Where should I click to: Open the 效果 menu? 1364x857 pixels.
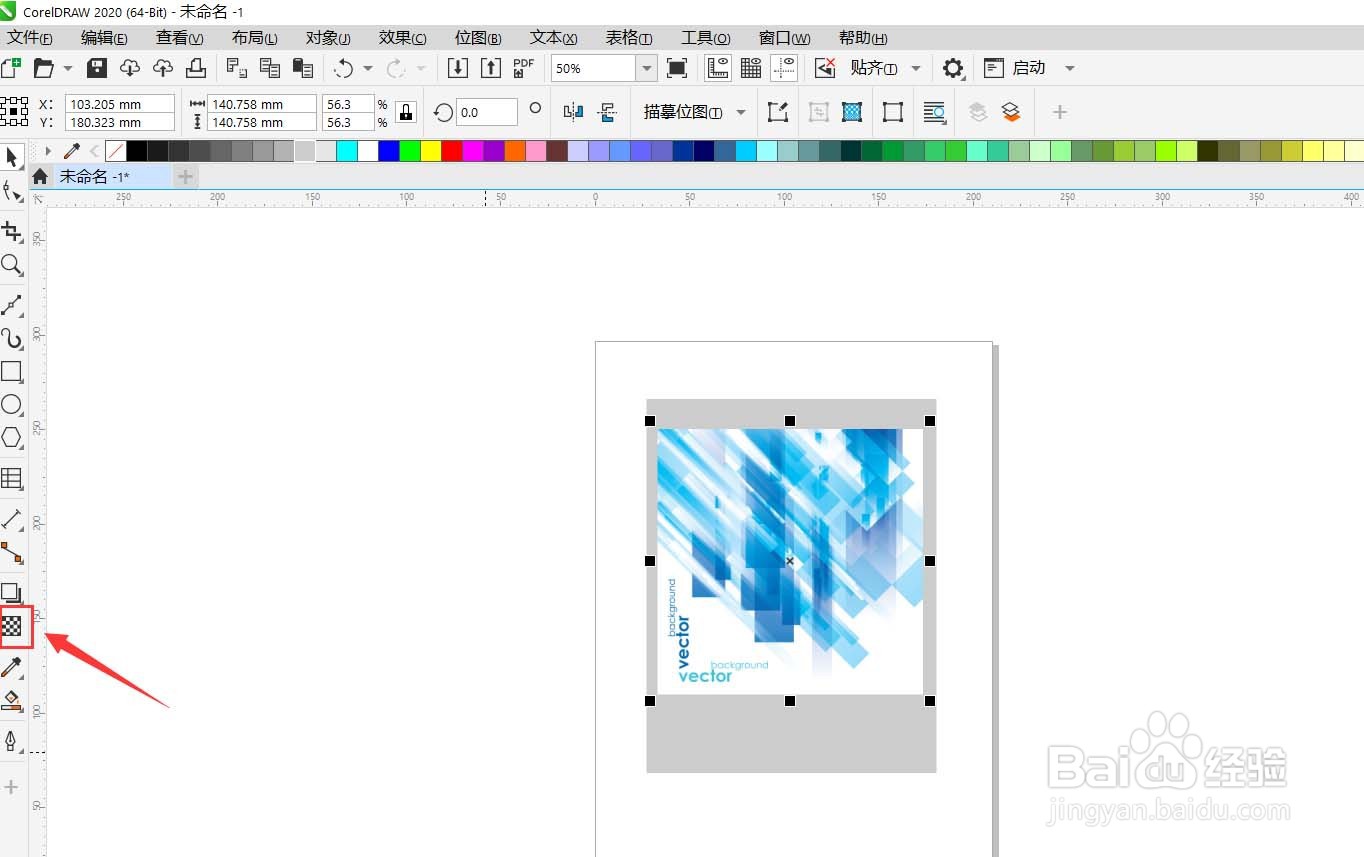(402, 38)
